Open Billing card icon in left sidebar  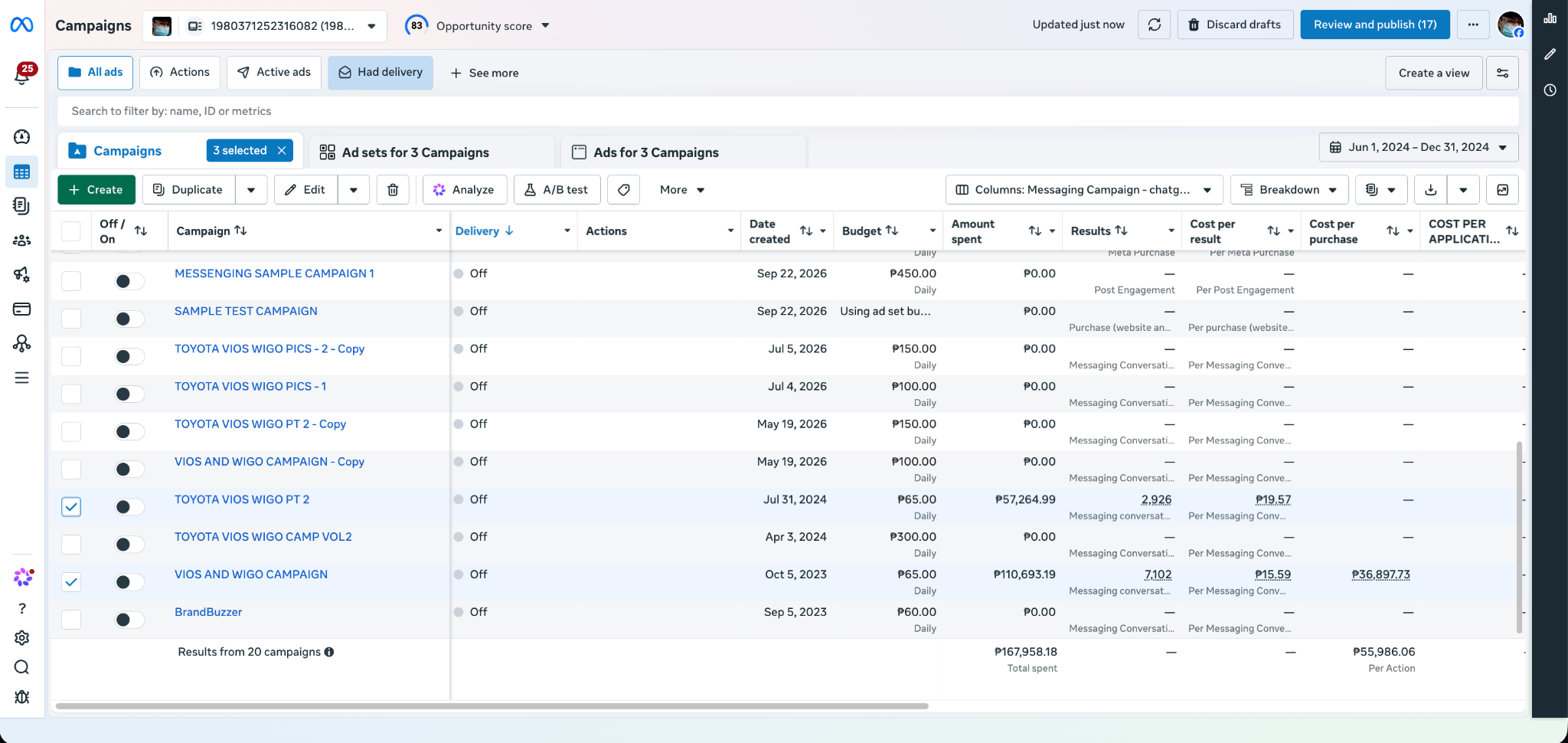coord(21,309)
